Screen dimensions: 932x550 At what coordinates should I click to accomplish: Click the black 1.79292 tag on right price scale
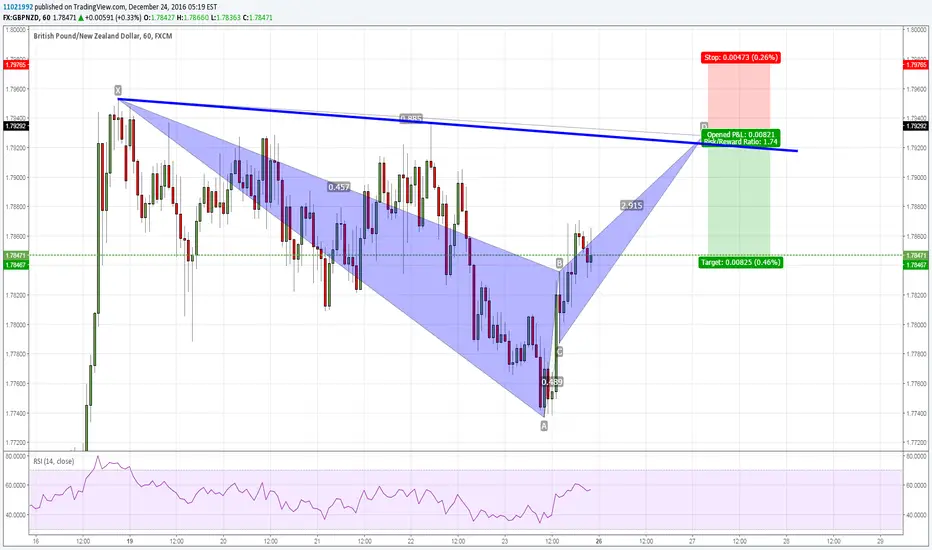click(x=915, y=126)
